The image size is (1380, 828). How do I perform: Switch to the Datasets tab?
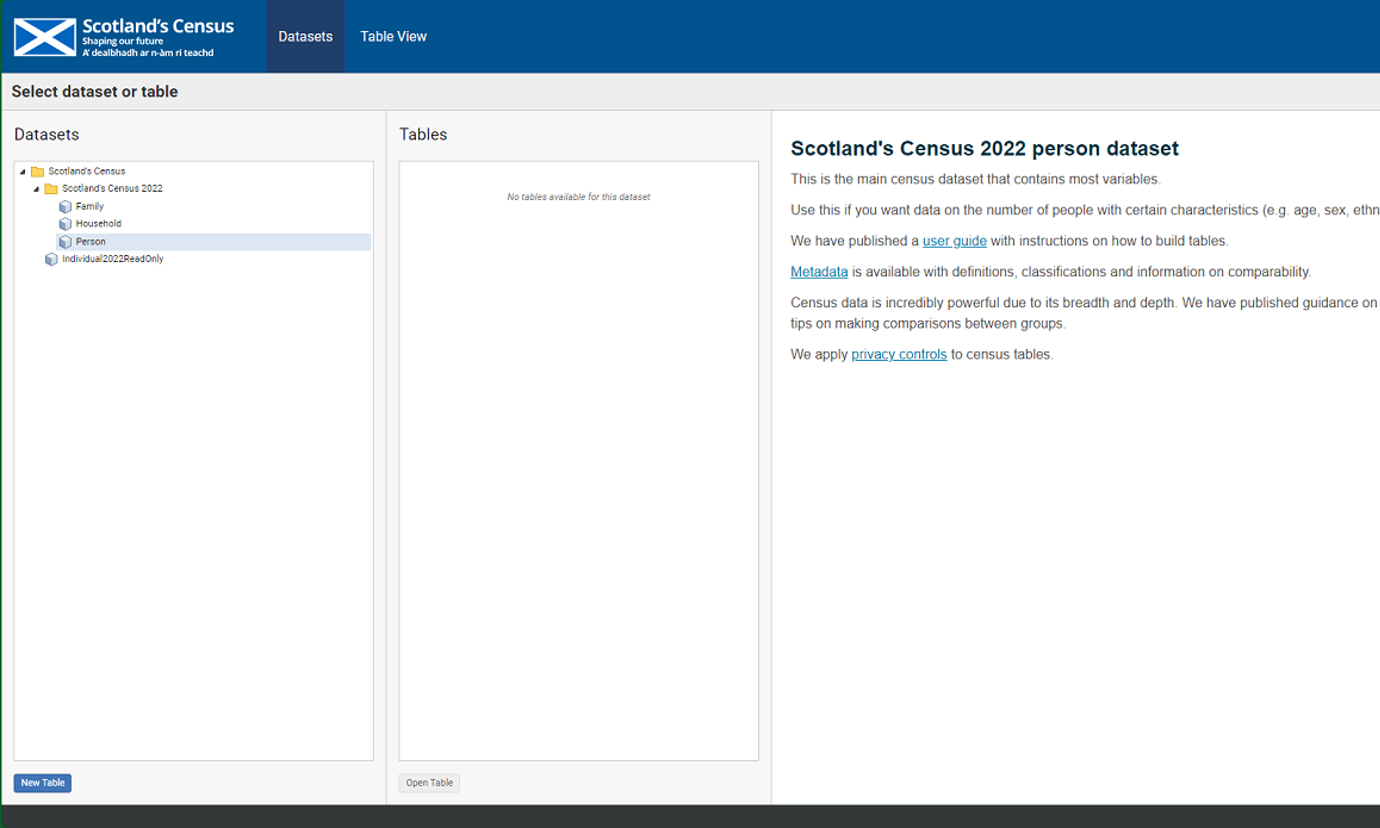click(x=305, y=37)
